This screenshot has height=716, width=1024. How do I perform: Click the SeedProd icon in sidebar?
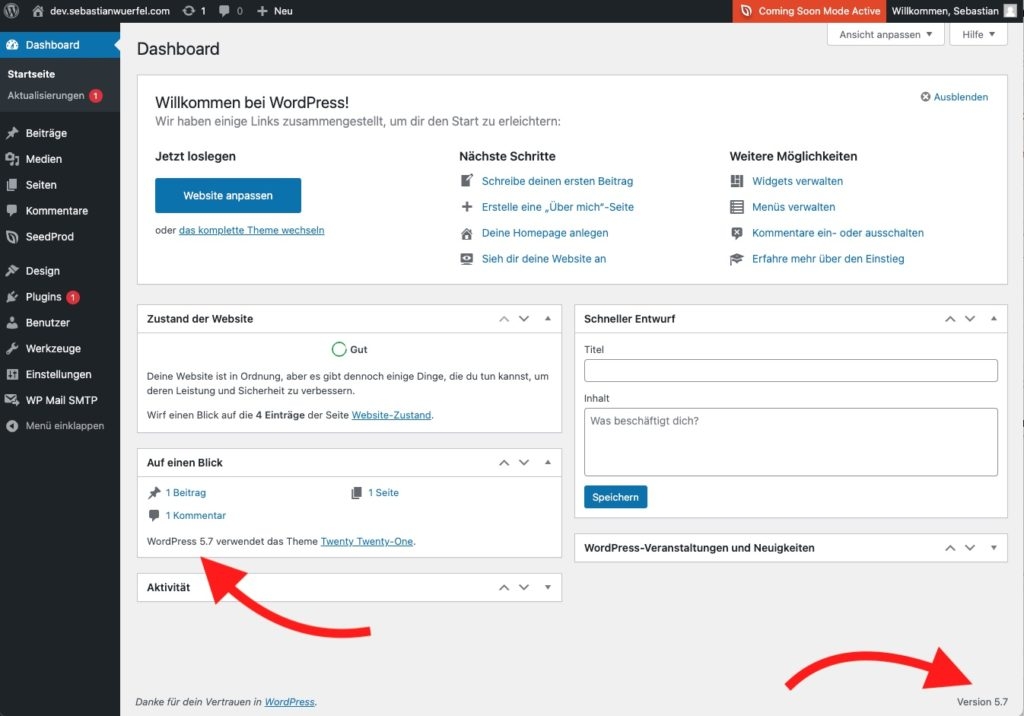(12, 236)
